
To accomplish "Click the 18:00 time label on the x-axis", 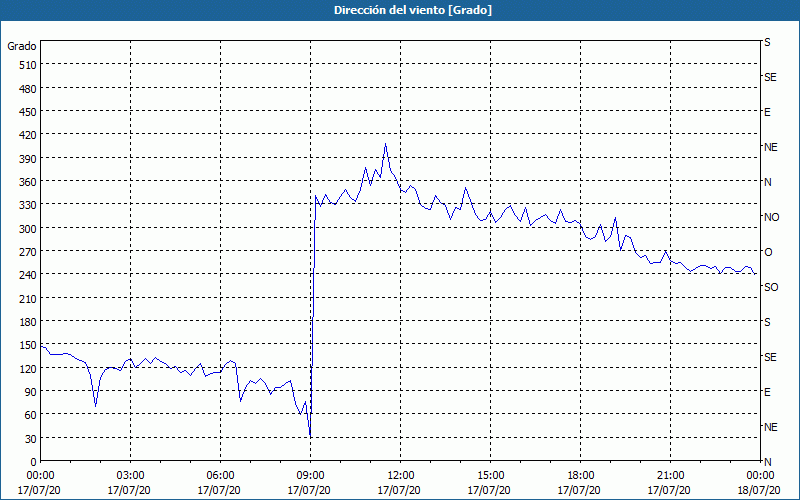I will pos(580,476).
